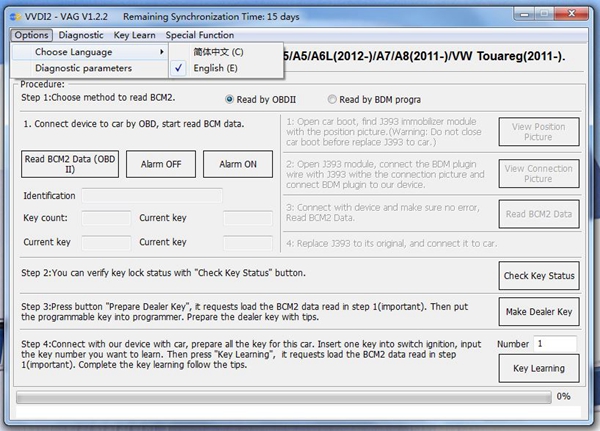Click the Key Learning button
Image resolution: width=600 pixels, height=431 pixels.
pyautogui.click(x=539, y=368)
